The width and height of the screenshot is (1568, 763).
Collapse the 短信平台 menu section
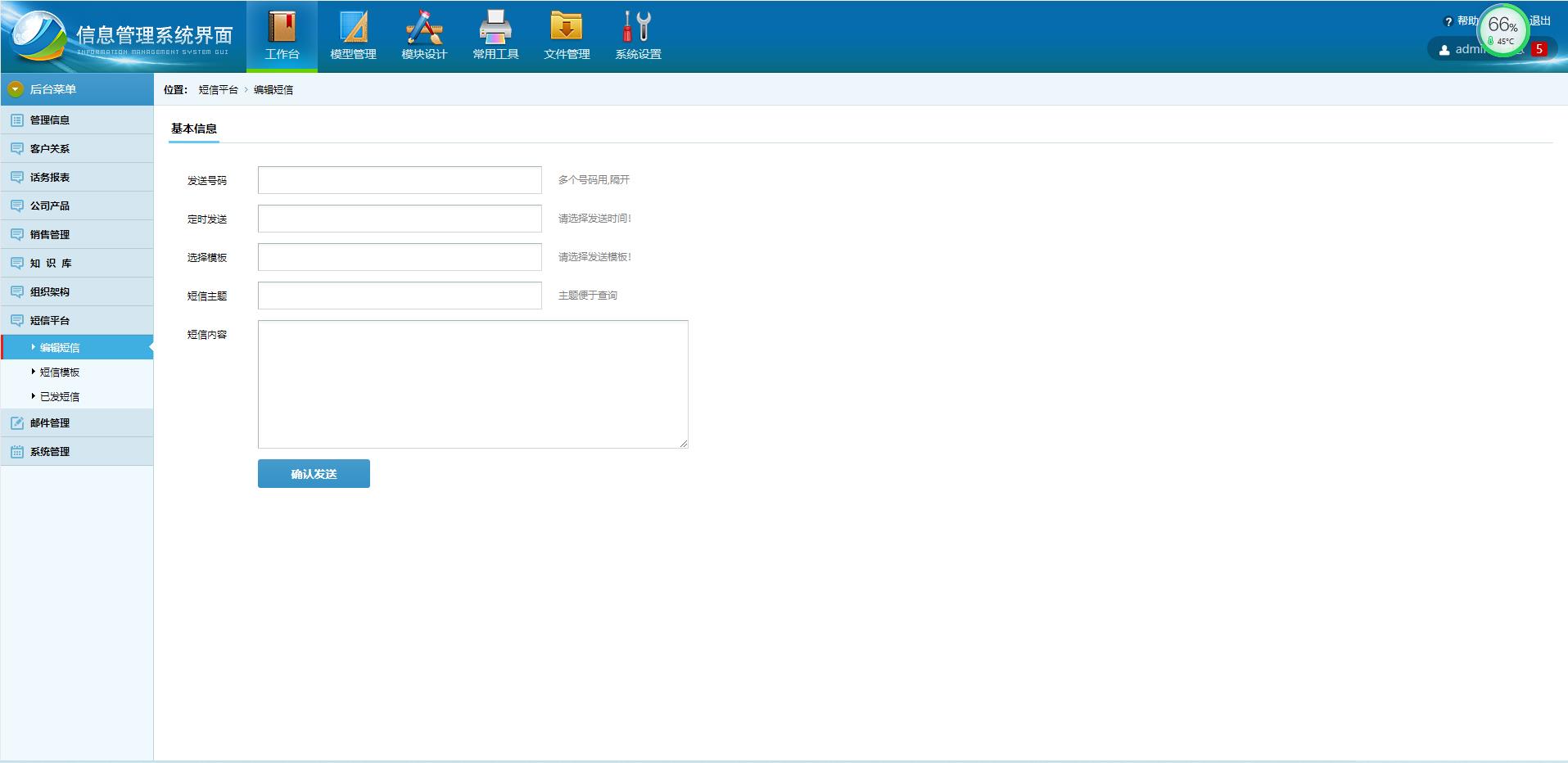tap(50, 321)
